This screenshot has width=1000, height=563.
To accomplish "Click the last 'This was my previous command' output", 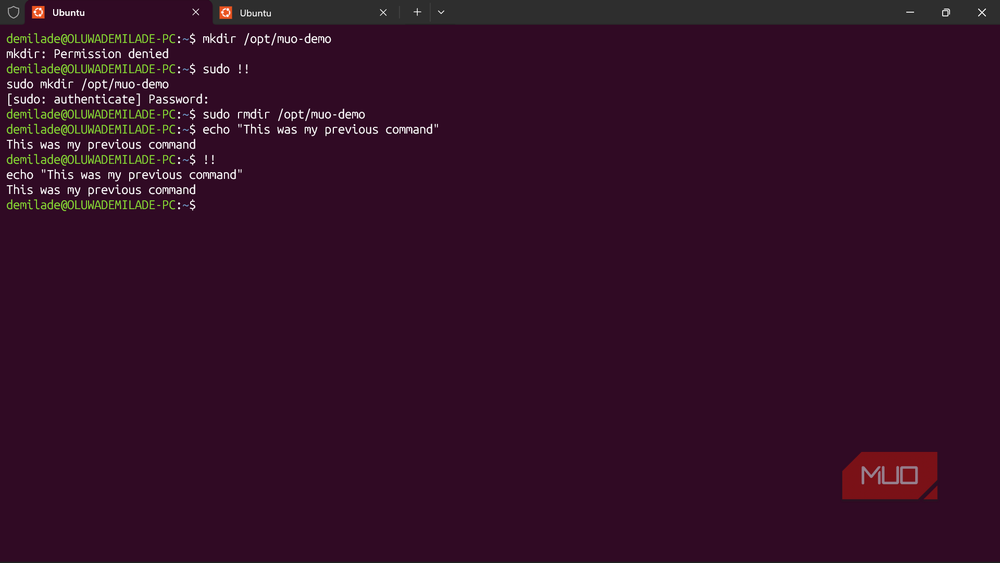I will click(x=101, y=190).
